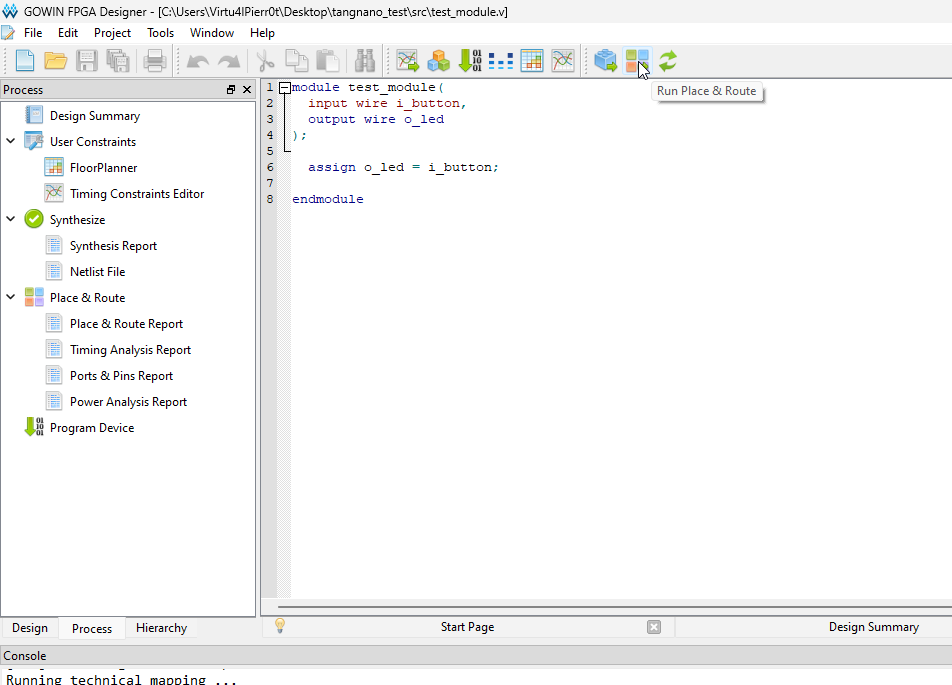Click the Open folder toolbar icon
Screen dimensions: 952x685
pos(55,61)
